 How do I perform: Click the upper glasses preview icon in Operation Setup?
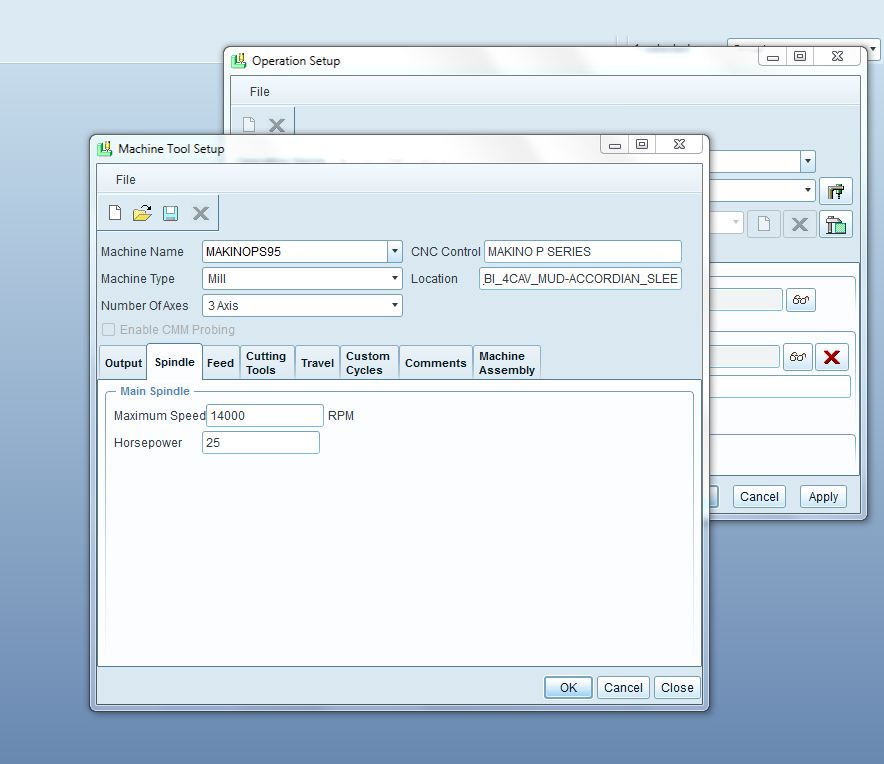801,299
